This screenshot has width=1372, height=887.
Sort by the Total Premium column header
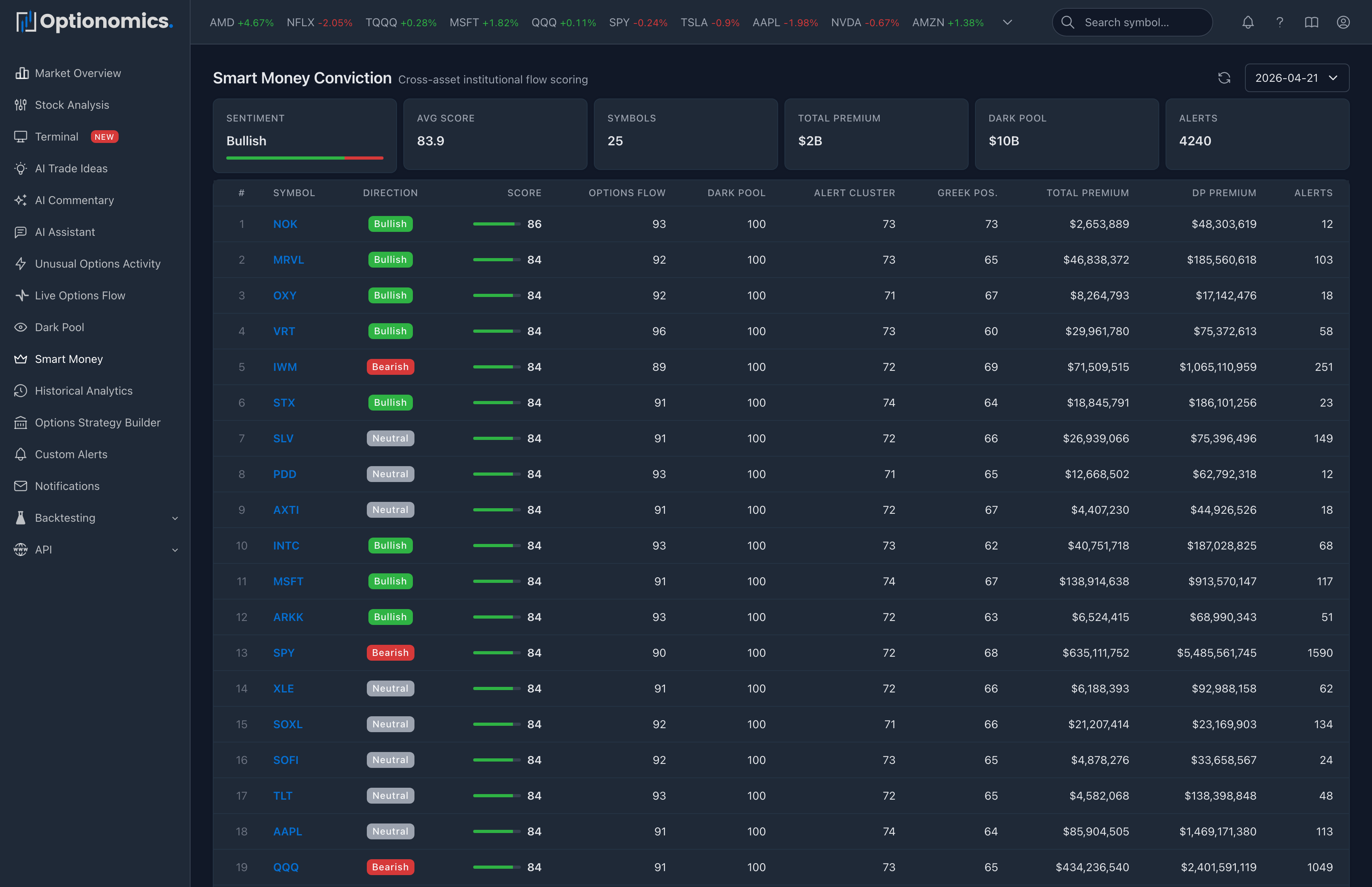tap(1088, 193)
